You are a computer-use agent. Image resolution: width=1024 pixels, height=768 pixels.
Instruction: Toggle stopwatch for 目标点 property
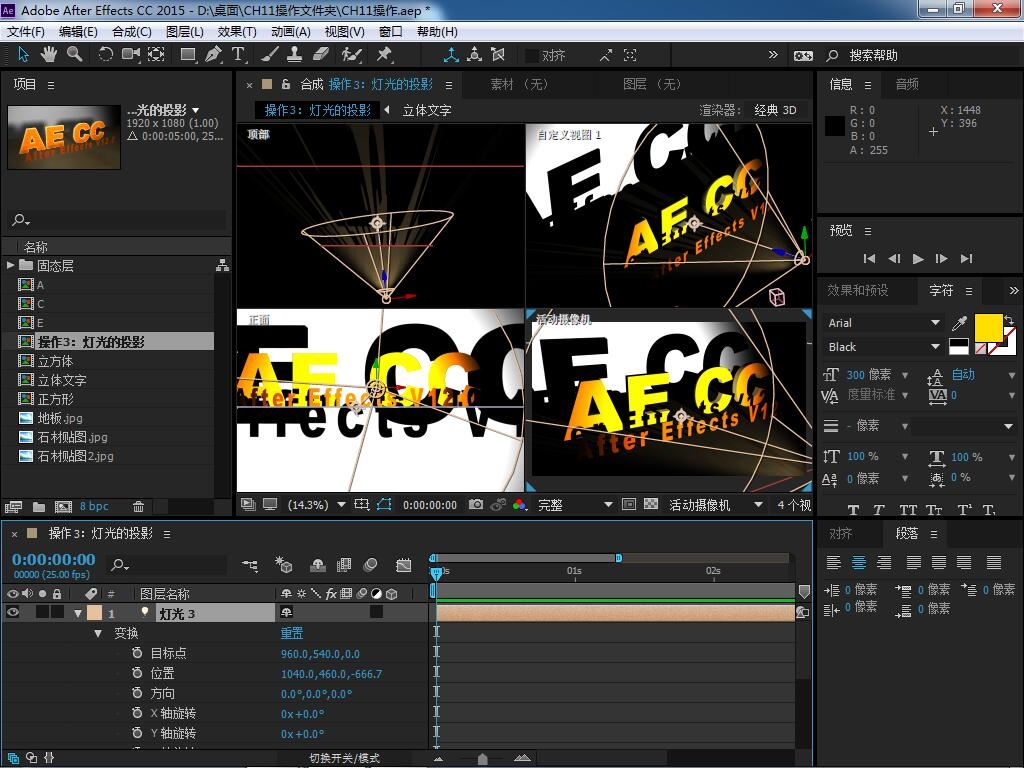137,653
